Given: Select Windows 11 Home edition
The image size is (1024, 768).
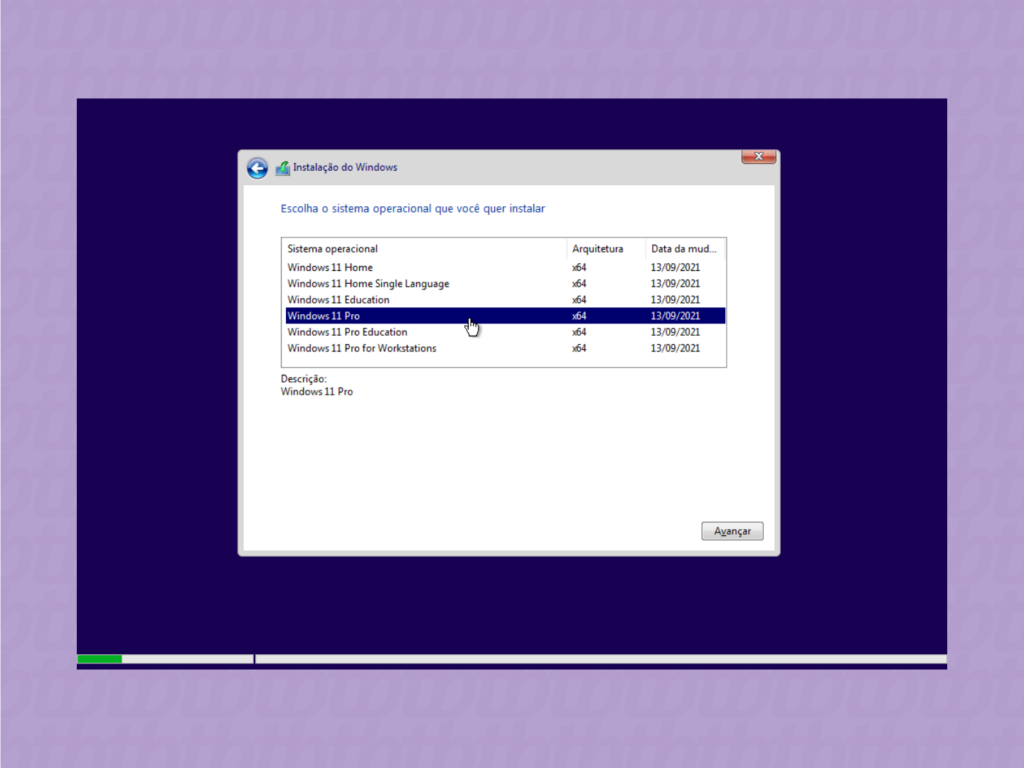Looking at the screenshot, I should coord(505,267).
